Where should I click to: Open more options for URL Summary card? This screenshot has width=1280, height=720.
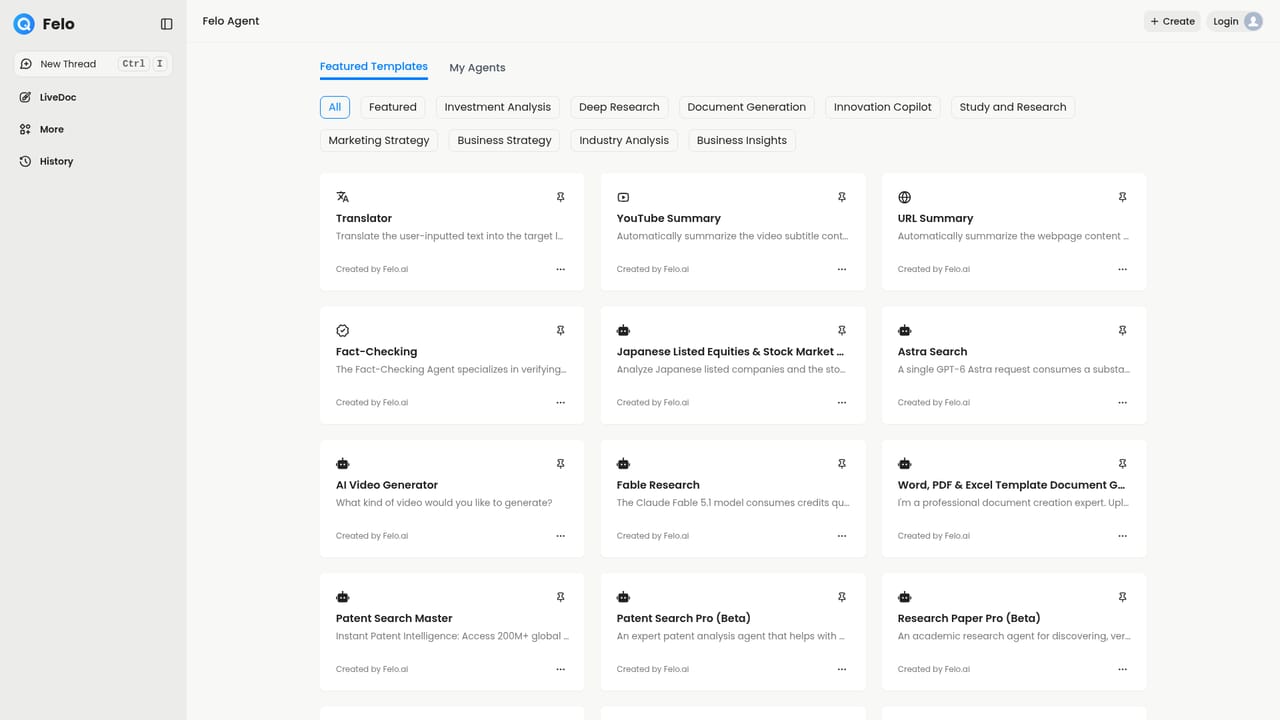(x=1123, y=269)
